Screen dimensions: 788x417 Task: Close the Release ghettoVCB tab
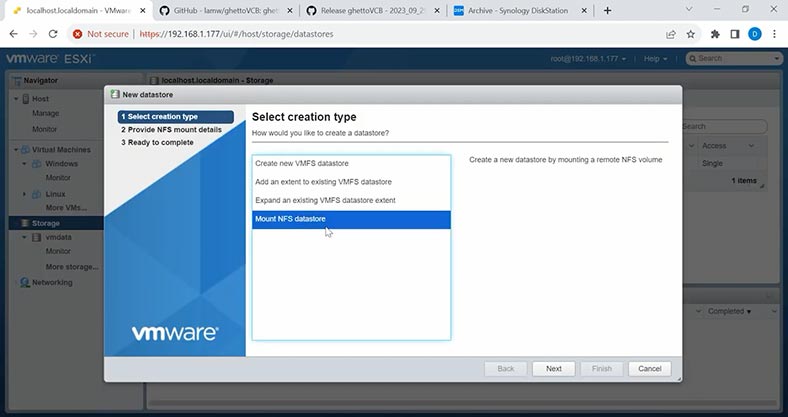click(x=437, y=11)
